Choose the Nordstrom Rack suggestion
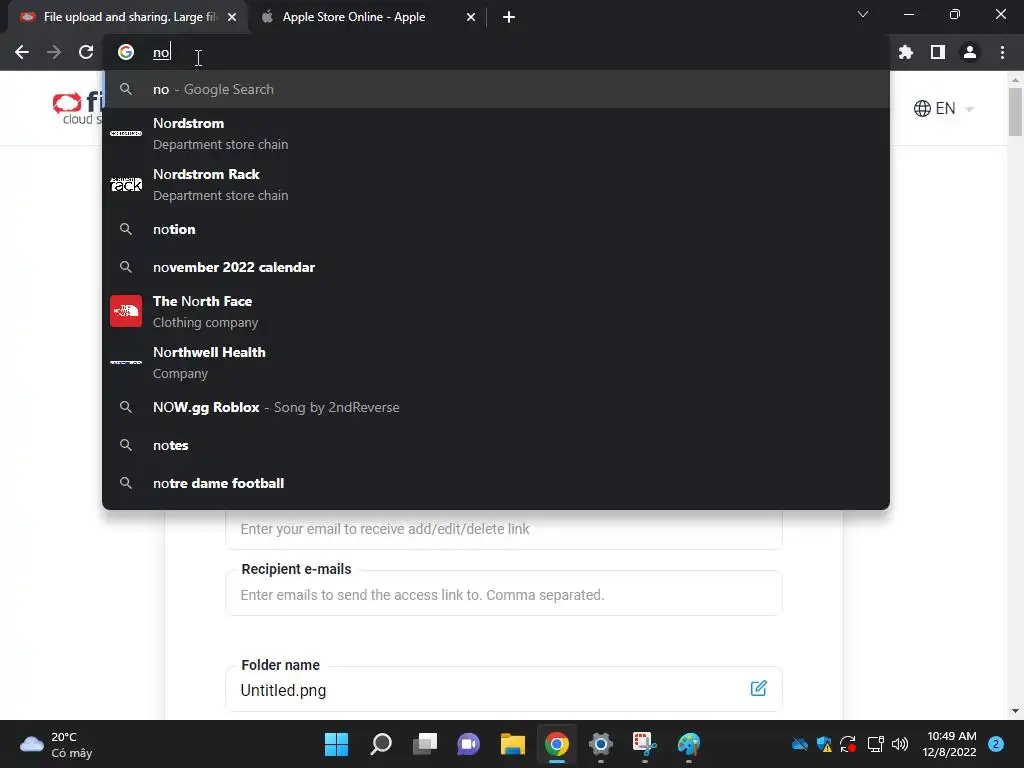Image resolution: width=1024 pixels, height=768 pixels. (496, 184)
